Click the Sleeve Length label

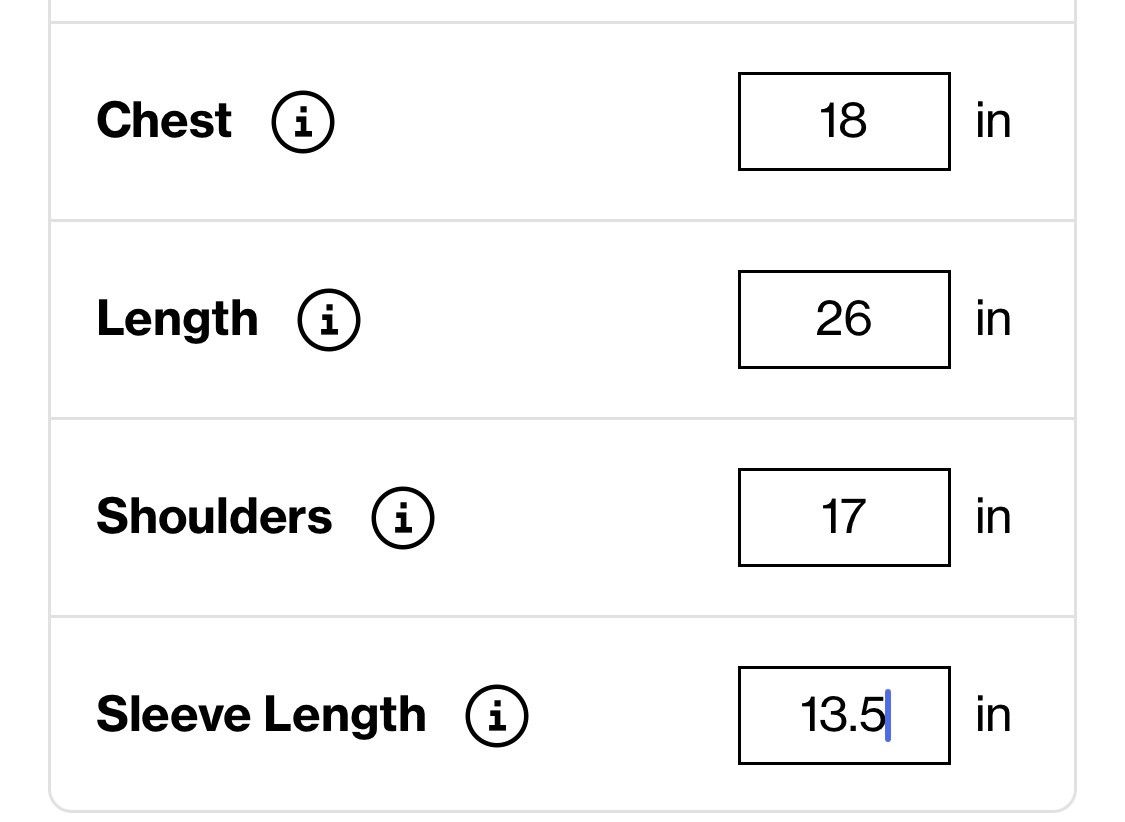point(262,716)
